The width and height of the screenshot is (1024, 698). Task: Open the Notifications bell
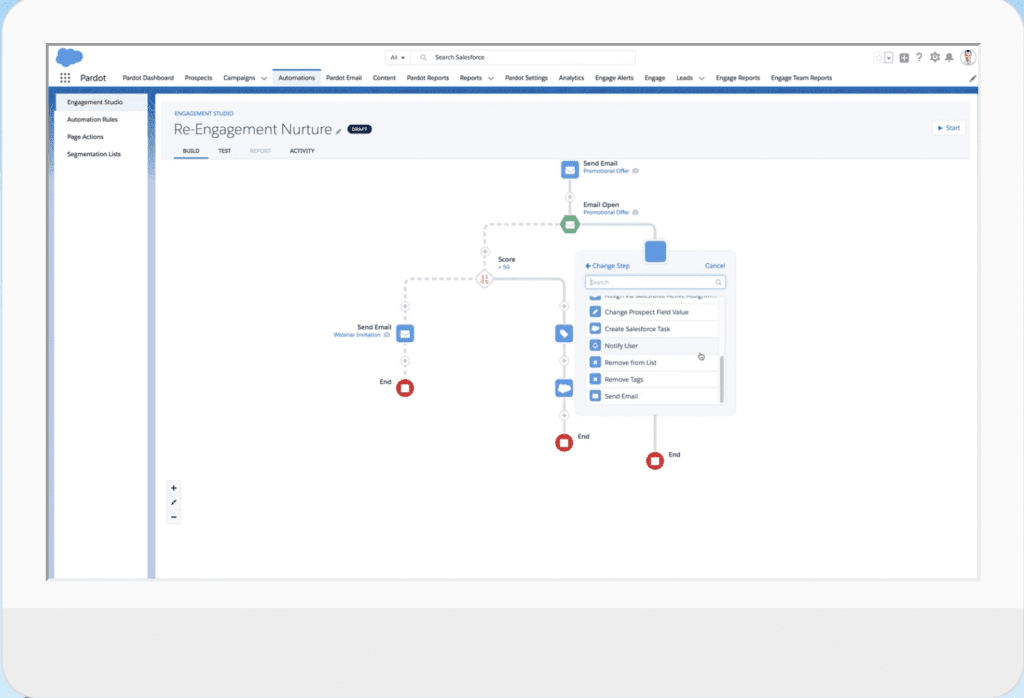950,57
